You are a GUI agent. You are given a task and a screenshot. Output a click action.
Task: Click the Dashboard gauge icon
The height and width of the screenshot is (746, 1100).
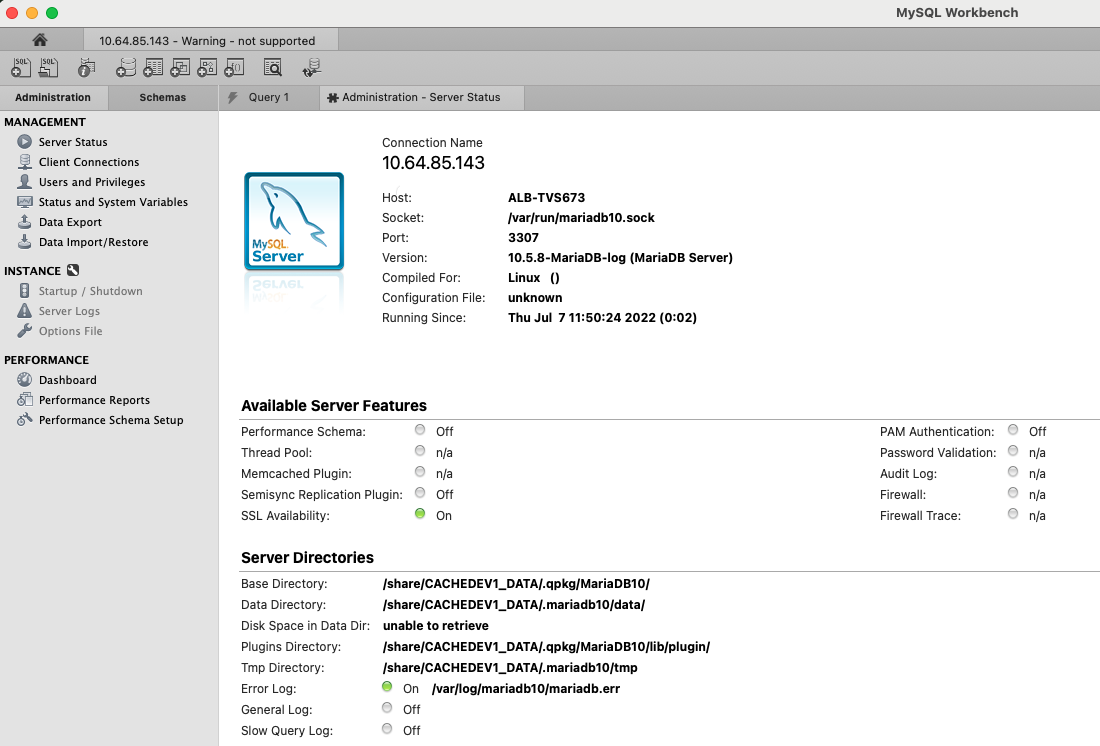(x=25, y=380)
